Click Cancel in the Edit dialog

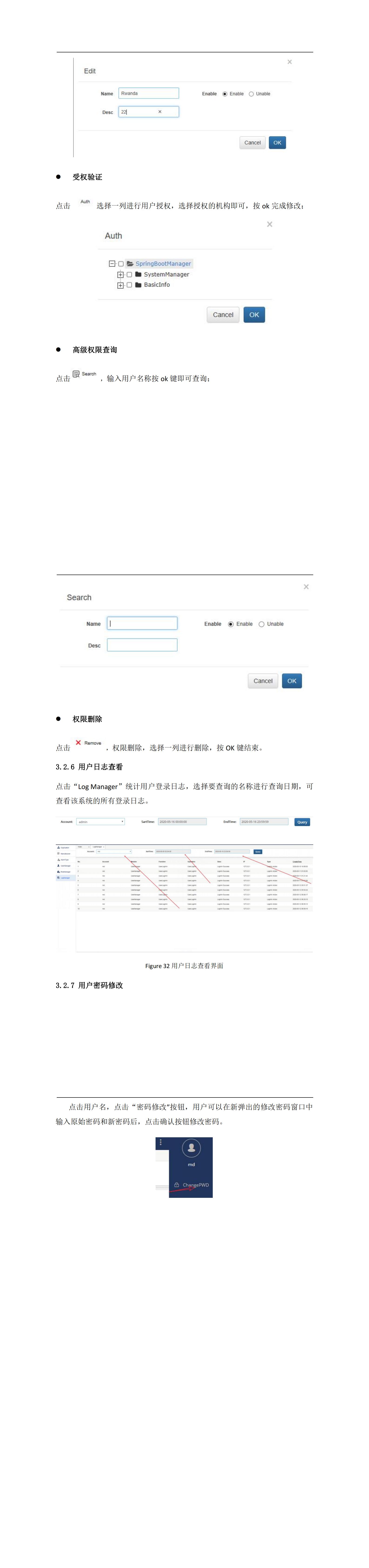coord(252,142)
